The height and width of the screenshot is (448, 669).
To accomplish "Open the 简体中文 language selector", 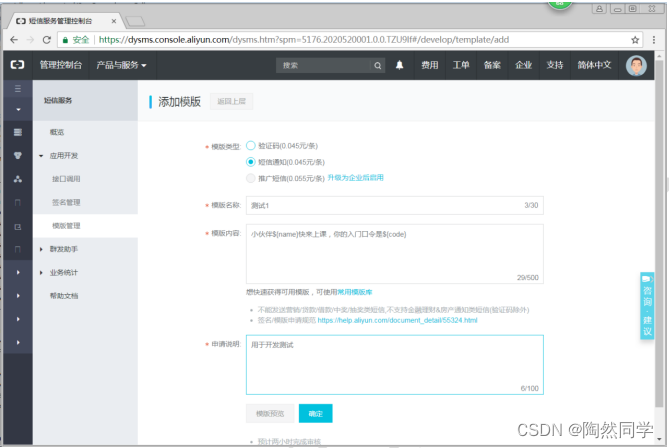I will (594, 65).
